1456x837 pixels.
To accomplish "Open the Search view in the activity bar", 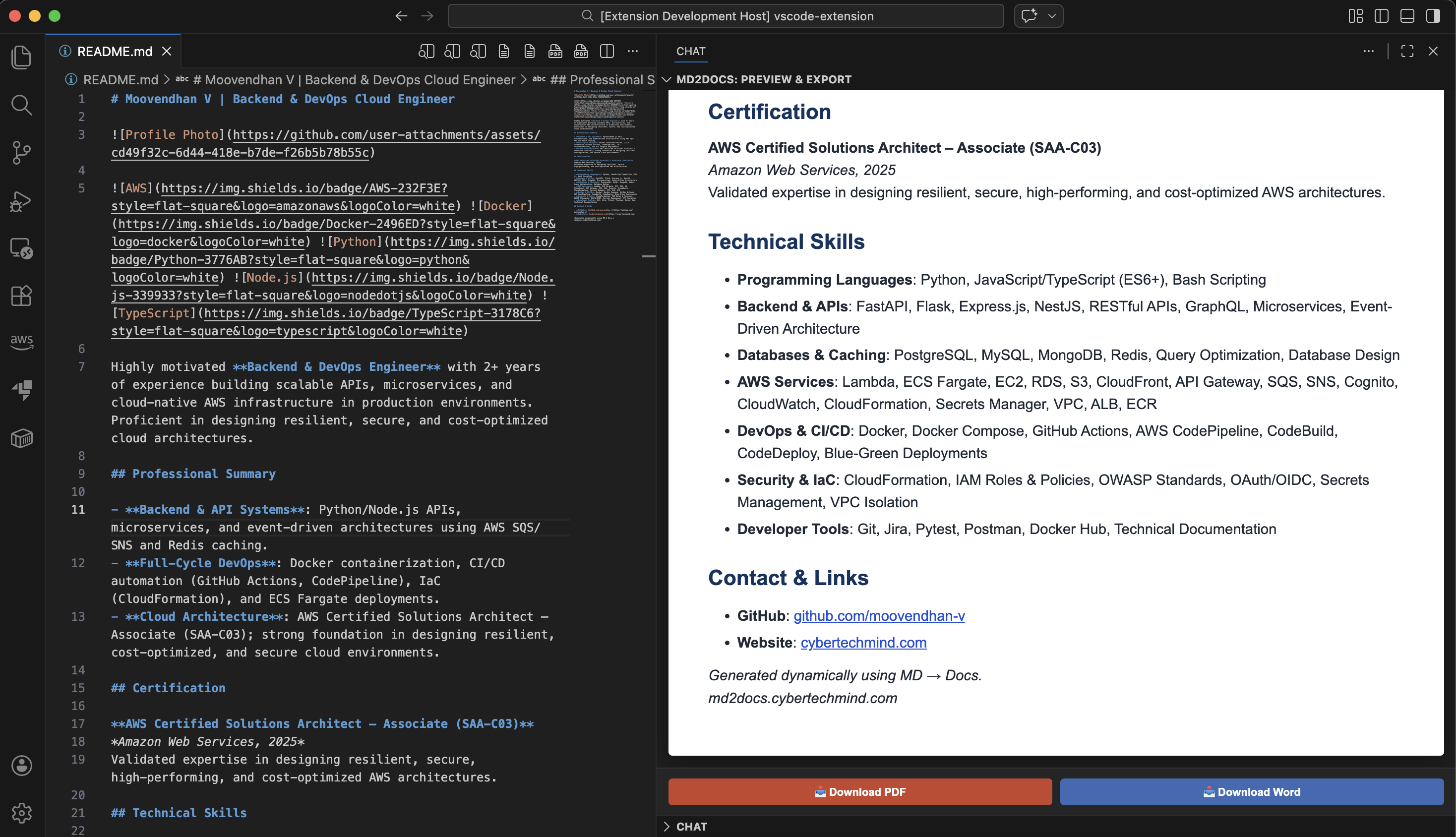I will click(21, 105).
